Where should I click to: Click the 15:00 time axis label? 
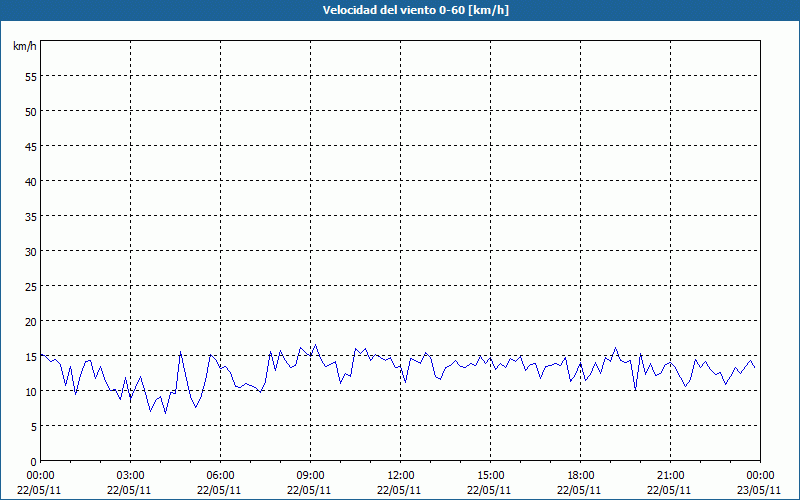[x=490, y=476]
